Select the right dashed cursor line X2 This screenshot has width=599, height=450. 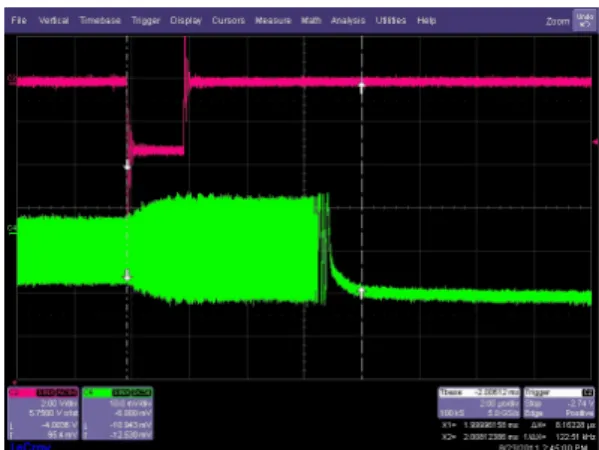tap(362, 208)
